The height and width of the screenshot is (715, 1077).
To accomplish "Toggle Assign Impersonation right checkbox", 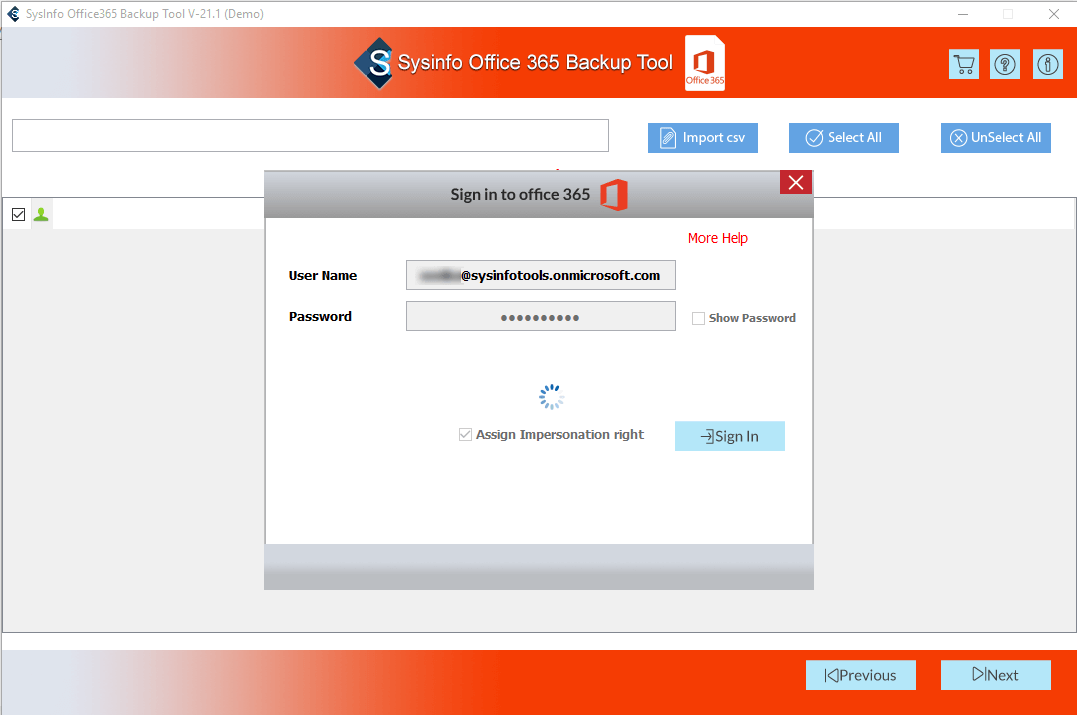I will 465,434.
